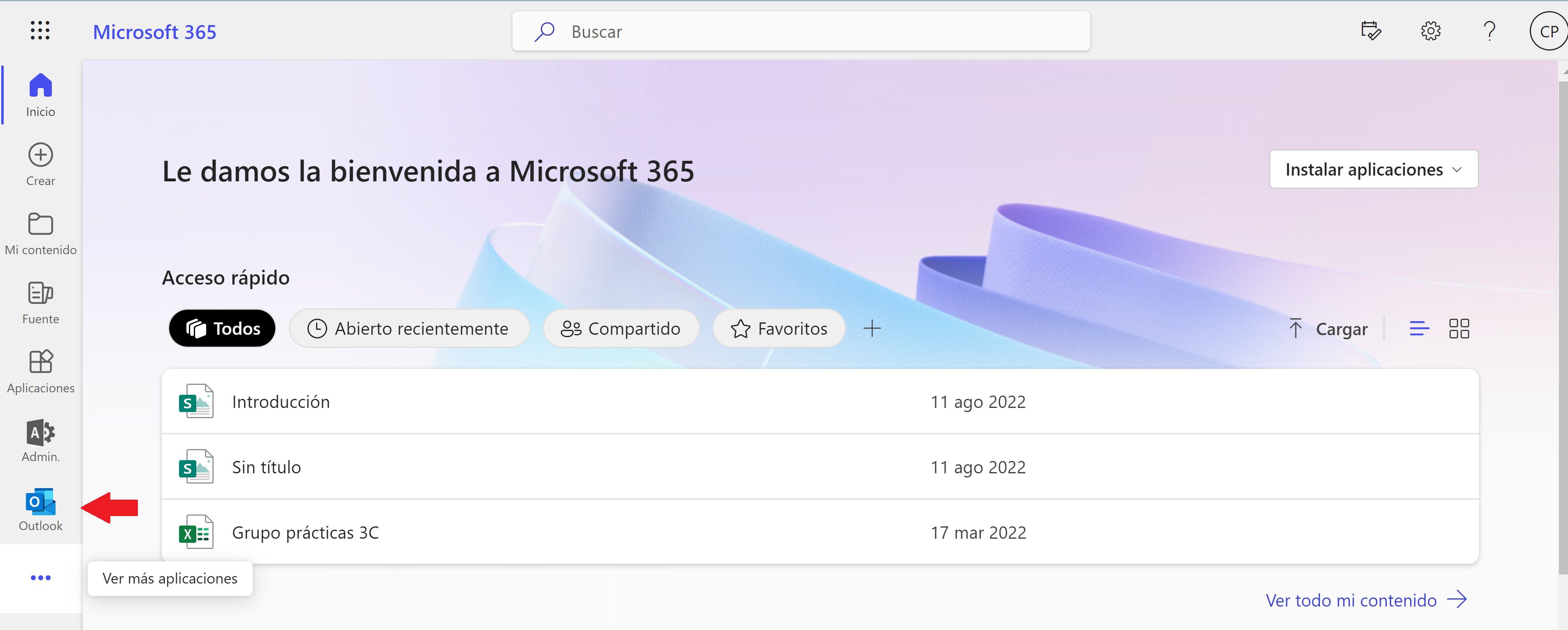This screenshot has height=630, width=1568.
Task: Open Ver todo mi contenido link
Action: 1366,600
